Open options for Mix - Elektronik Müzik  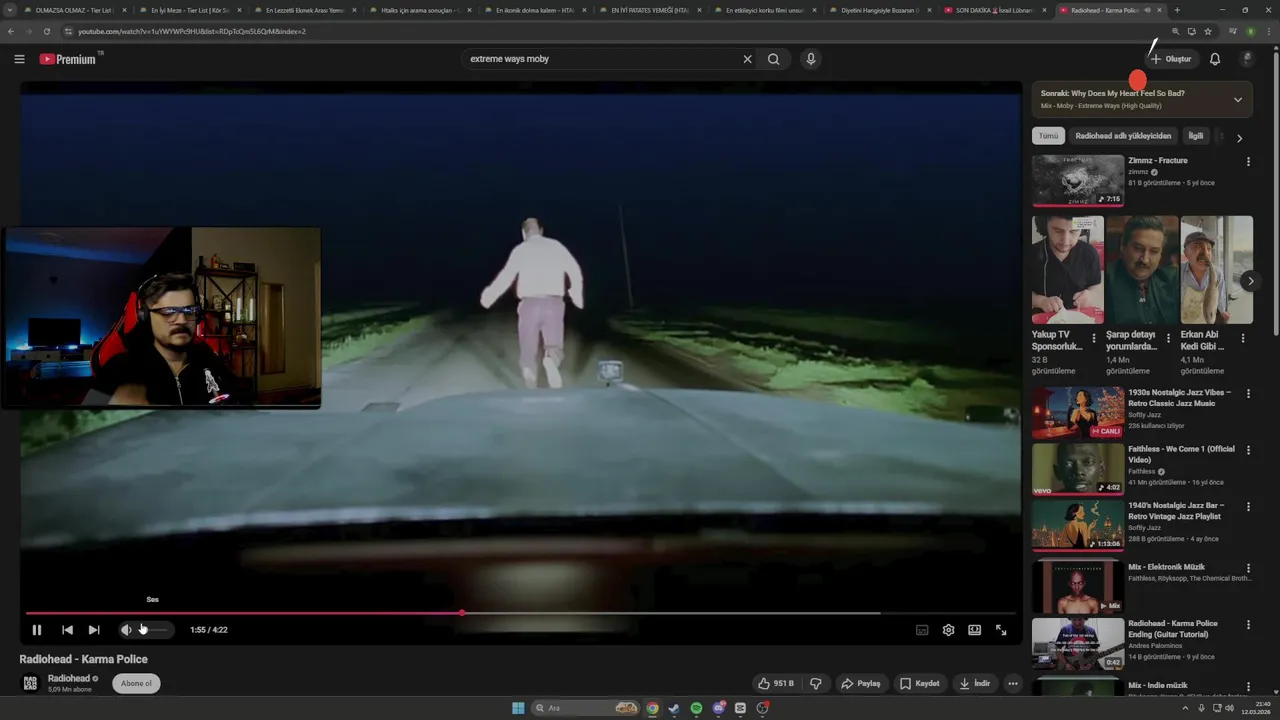1248,568
